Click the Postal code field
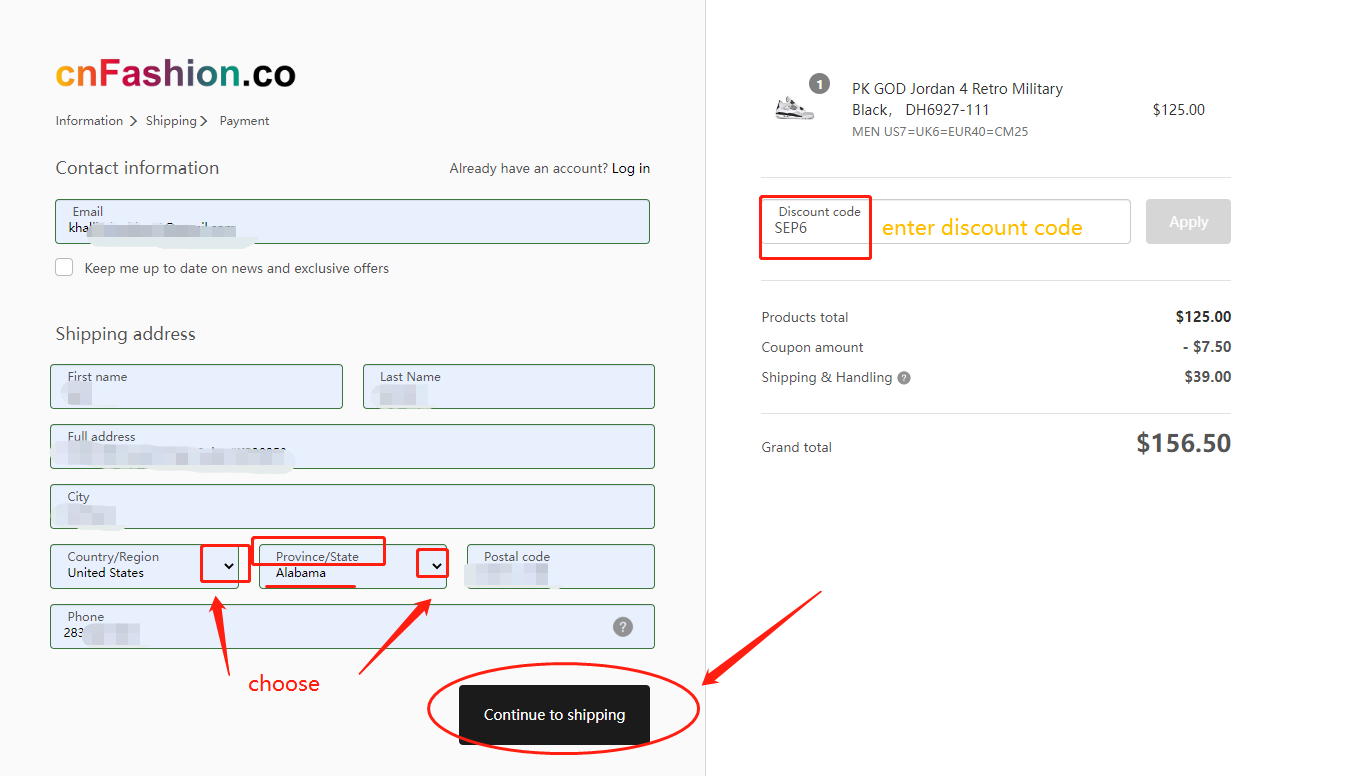This screenshot has height=776, width=1361. pyautogui.click(x=560, y=566)
